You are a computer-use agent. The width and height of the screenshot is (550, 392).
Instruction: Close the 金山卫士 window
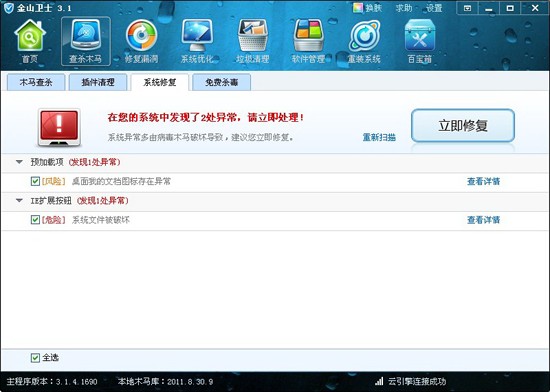pyautogui.click(x=535, y=8)
